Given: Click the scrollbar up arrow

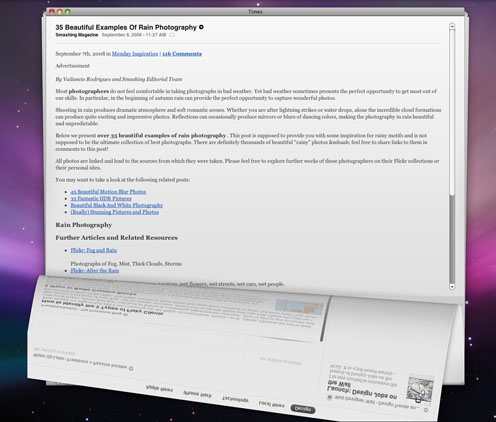Looking at the screenshot, I should tap(452, 26).
